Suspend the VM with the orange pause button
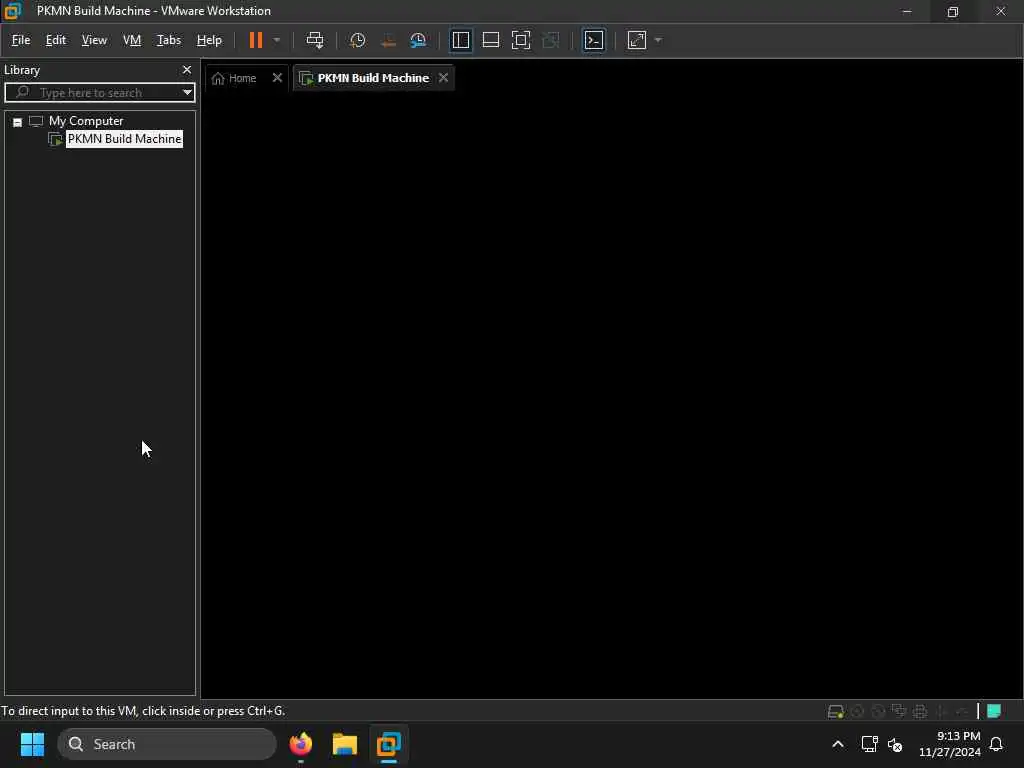This screenshot has width=1024, height=768. tap(256, 40)
